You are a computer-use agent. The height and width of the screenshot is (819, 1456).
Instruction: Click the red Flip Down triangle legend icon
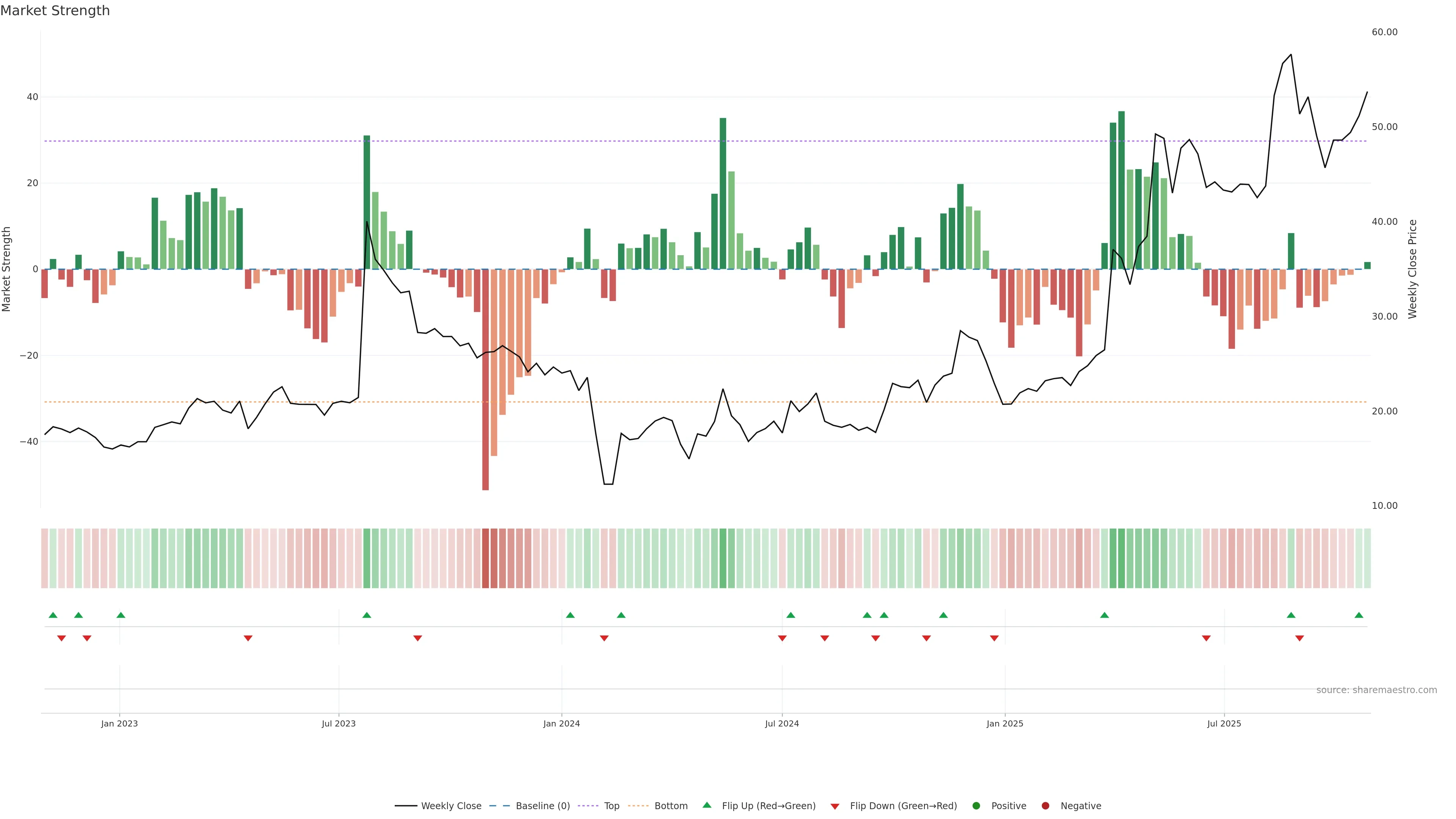point(835,806)
